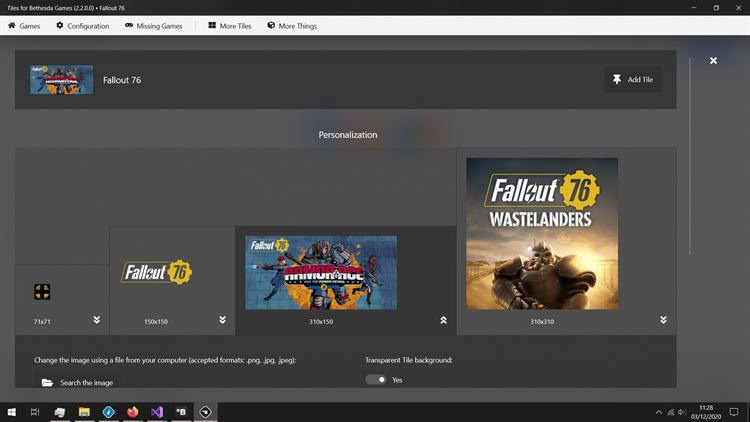Open the notification center icon
This screenshot has width=750, height=422.
(734, 412)
